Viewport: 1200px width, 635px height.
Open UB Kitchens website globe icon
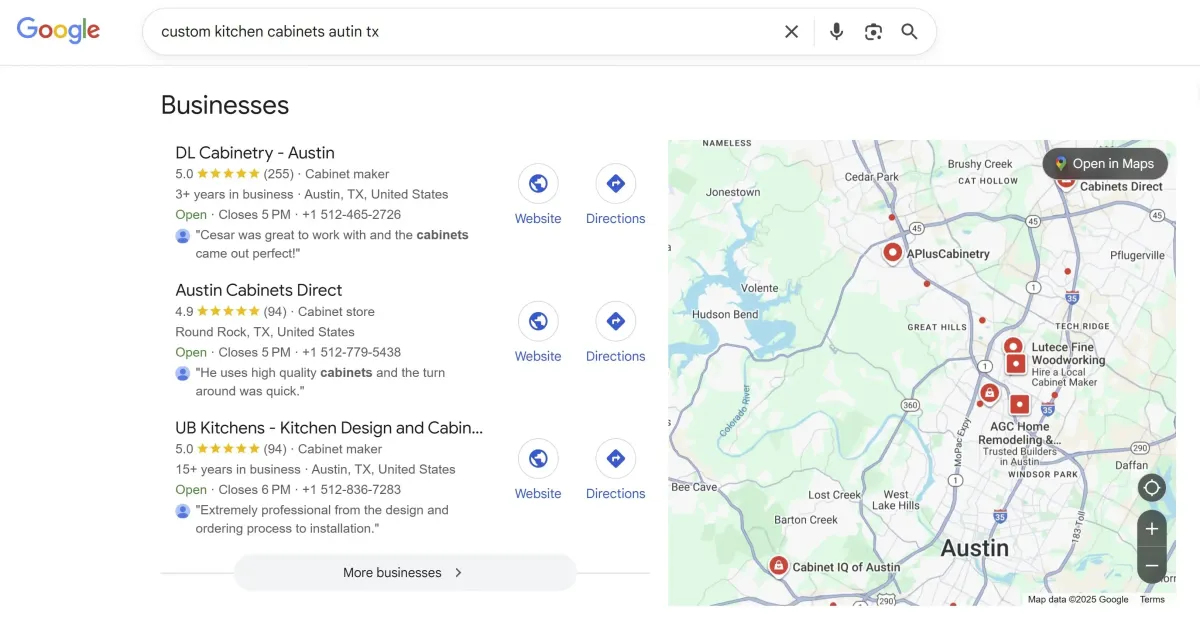coord(538,459)
